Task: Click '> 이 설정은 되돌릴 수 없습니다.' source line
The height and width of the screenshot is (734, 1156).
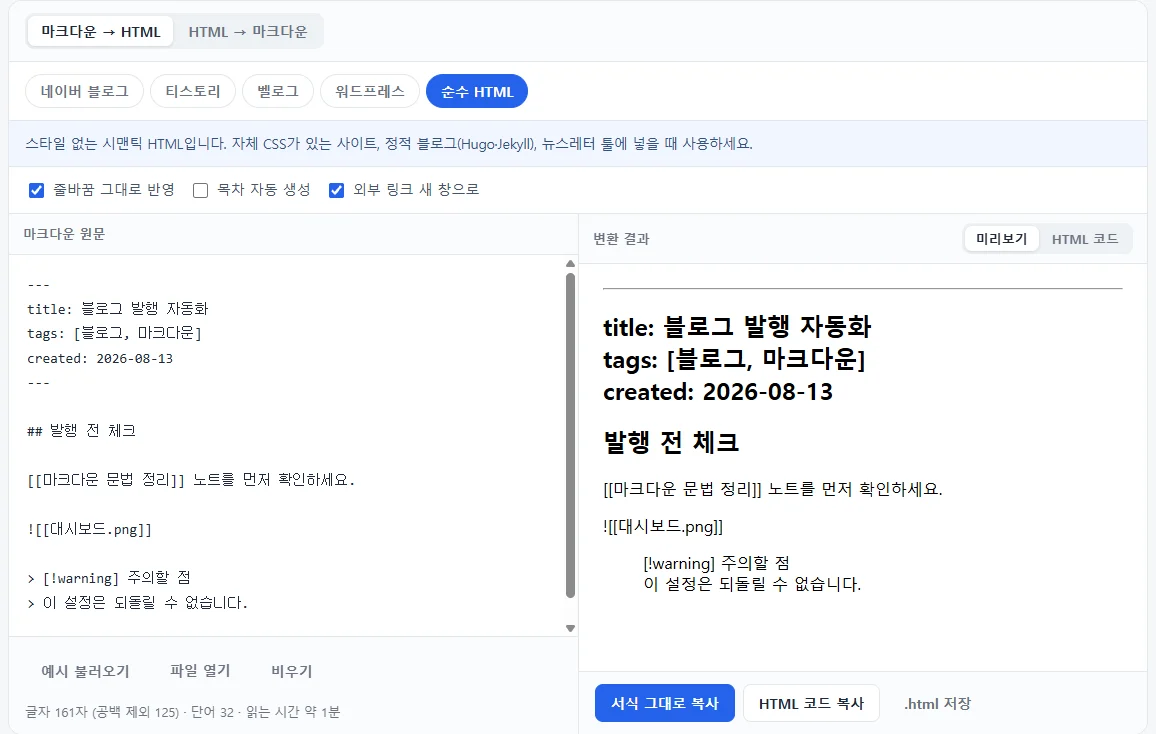Action: click(x=137, y=603)
